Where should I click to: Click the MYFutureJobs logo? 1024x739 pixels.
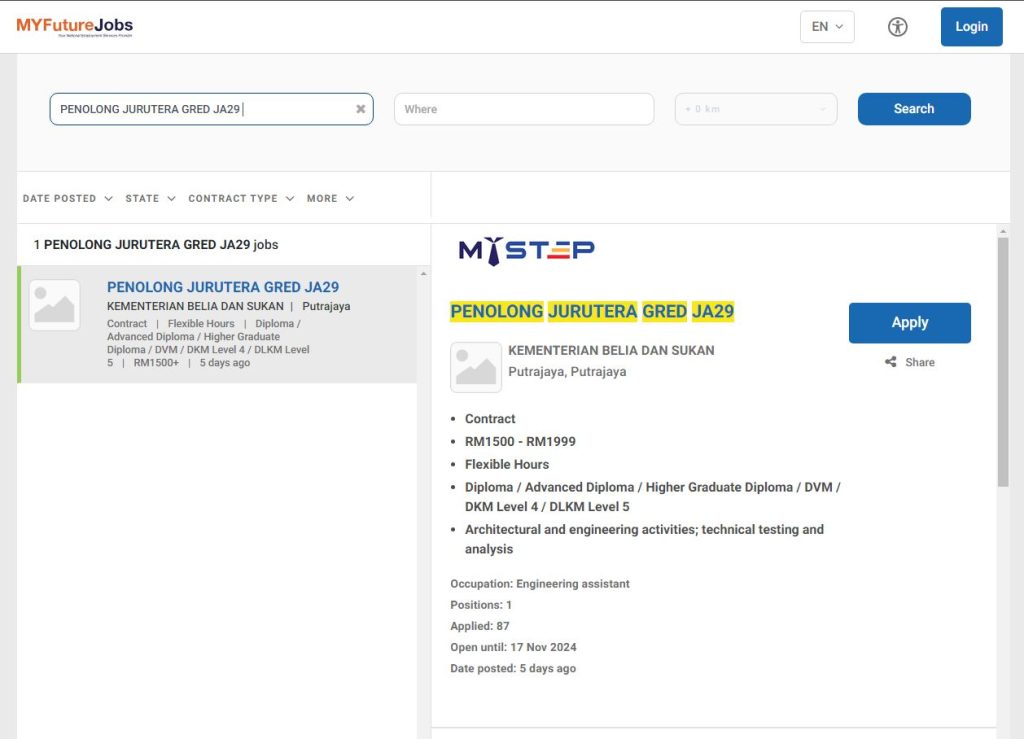74,26
